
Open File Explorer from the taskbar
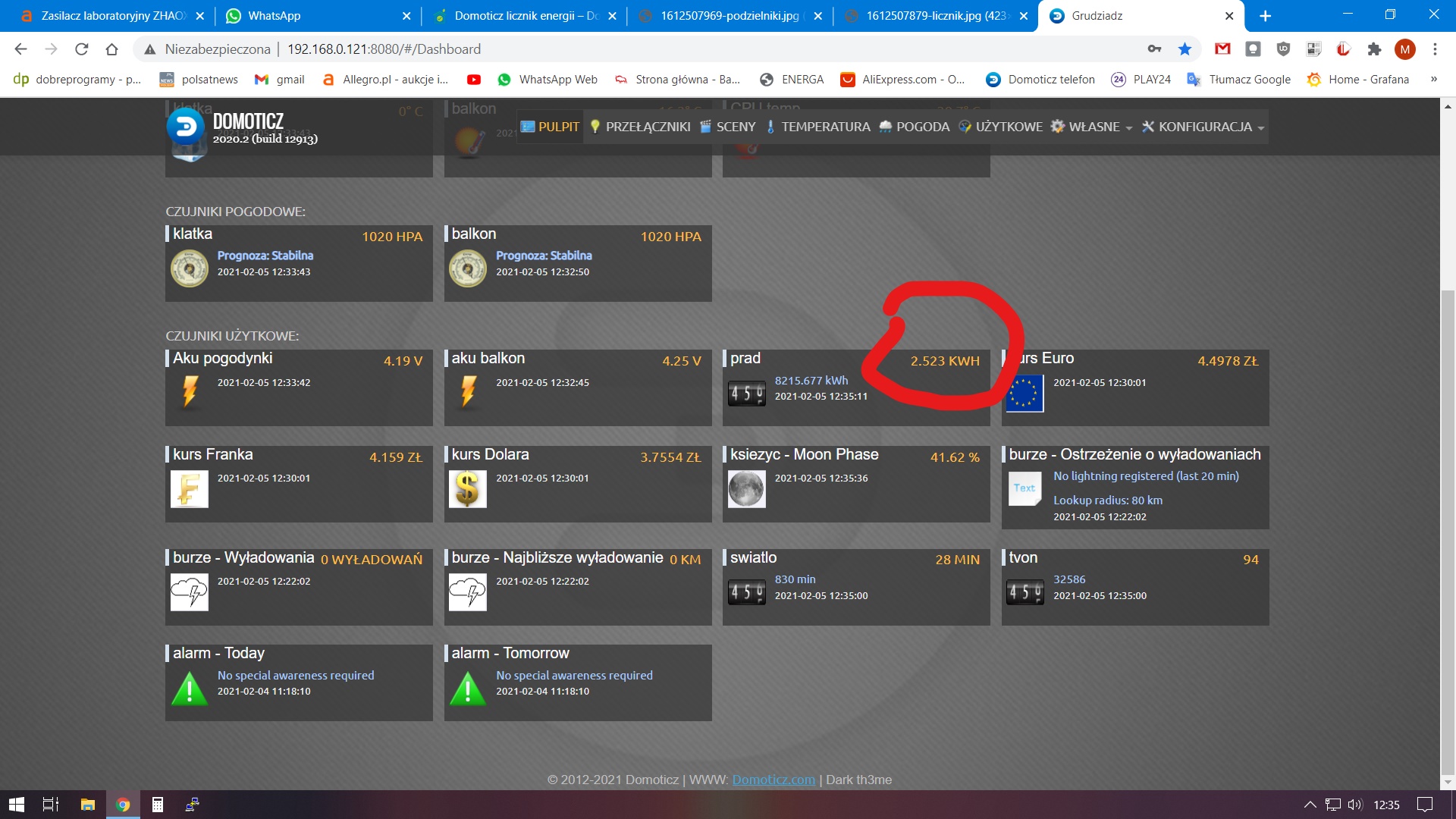coord(88,805)
